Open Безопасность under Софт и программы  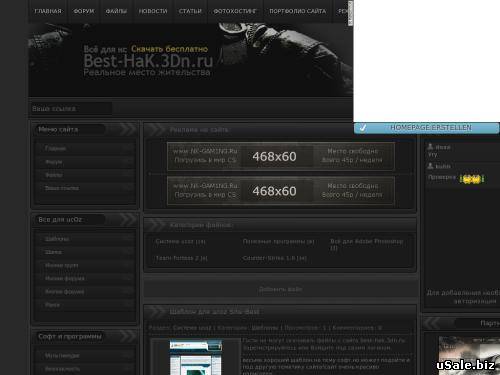(62, 369)
